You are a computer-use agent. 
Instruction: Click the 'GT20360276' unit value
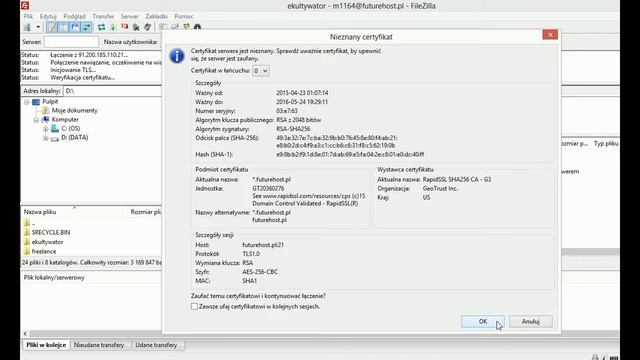(x=268, y=189)
